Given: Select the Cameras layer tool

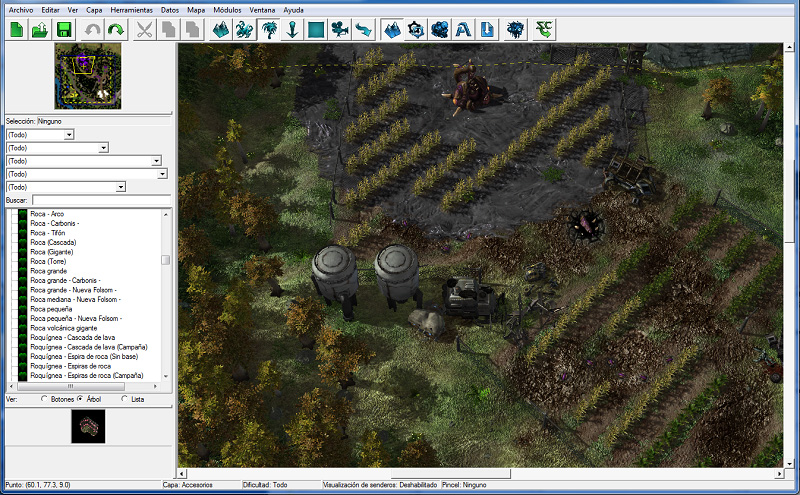Looking at the screenshot, I should coord(340,30).
